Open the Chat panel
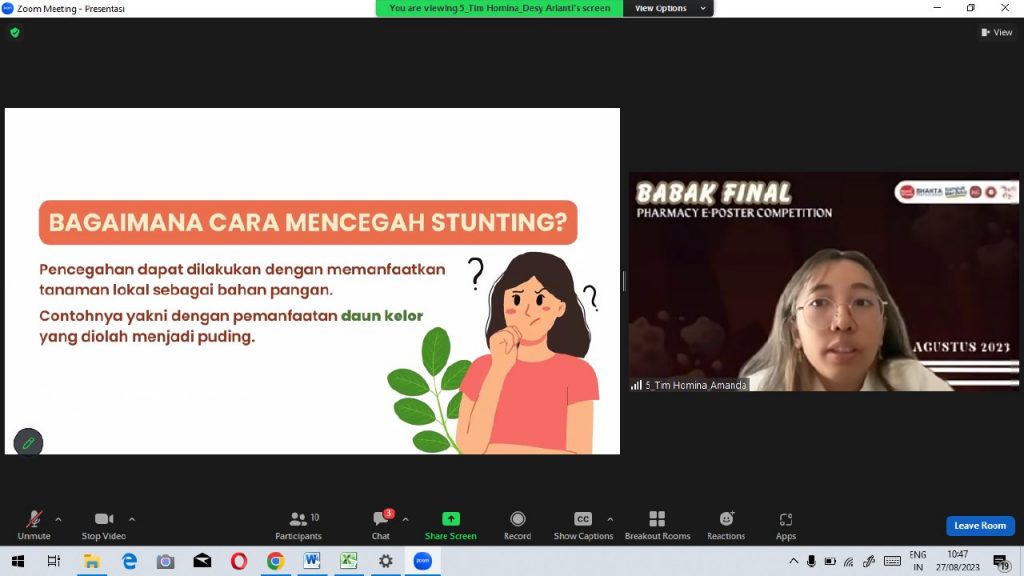Viewport: 1024px width, 576px height. pos(381,524)
